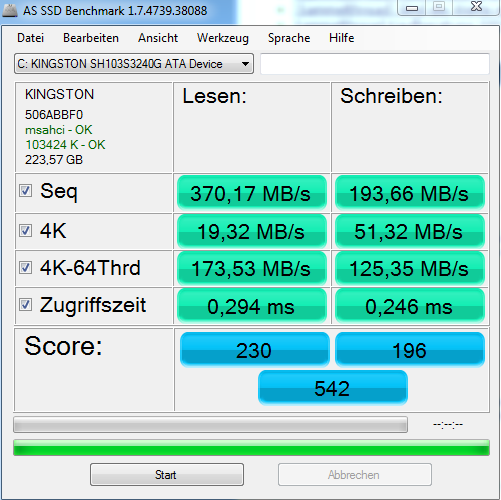Open the Hilfe menu
The height and width of the screenshot is (500, 501).
coord(341,38)
